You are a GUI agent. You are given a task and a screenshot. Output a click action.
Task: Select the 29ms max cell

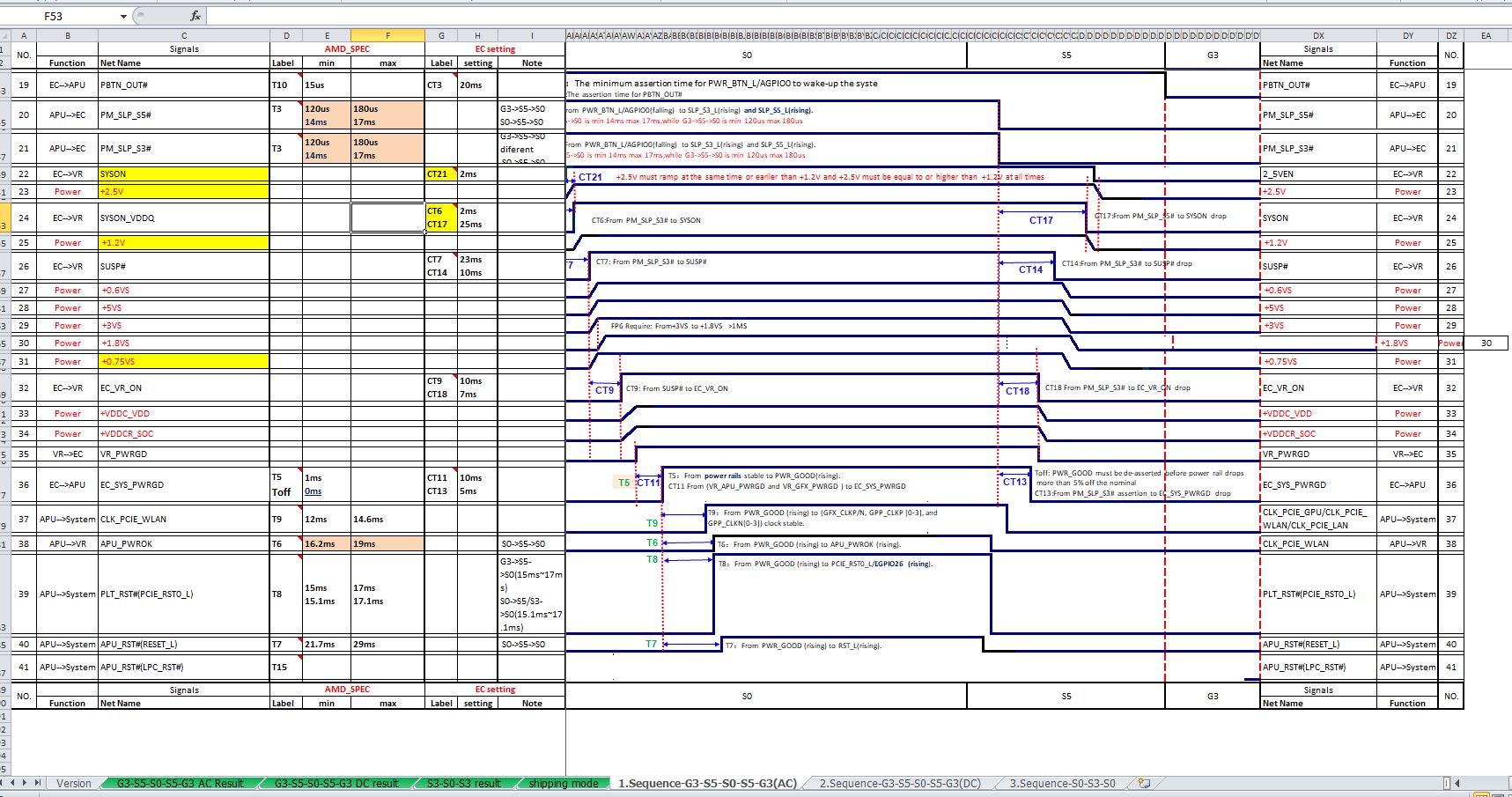[387, 644]
